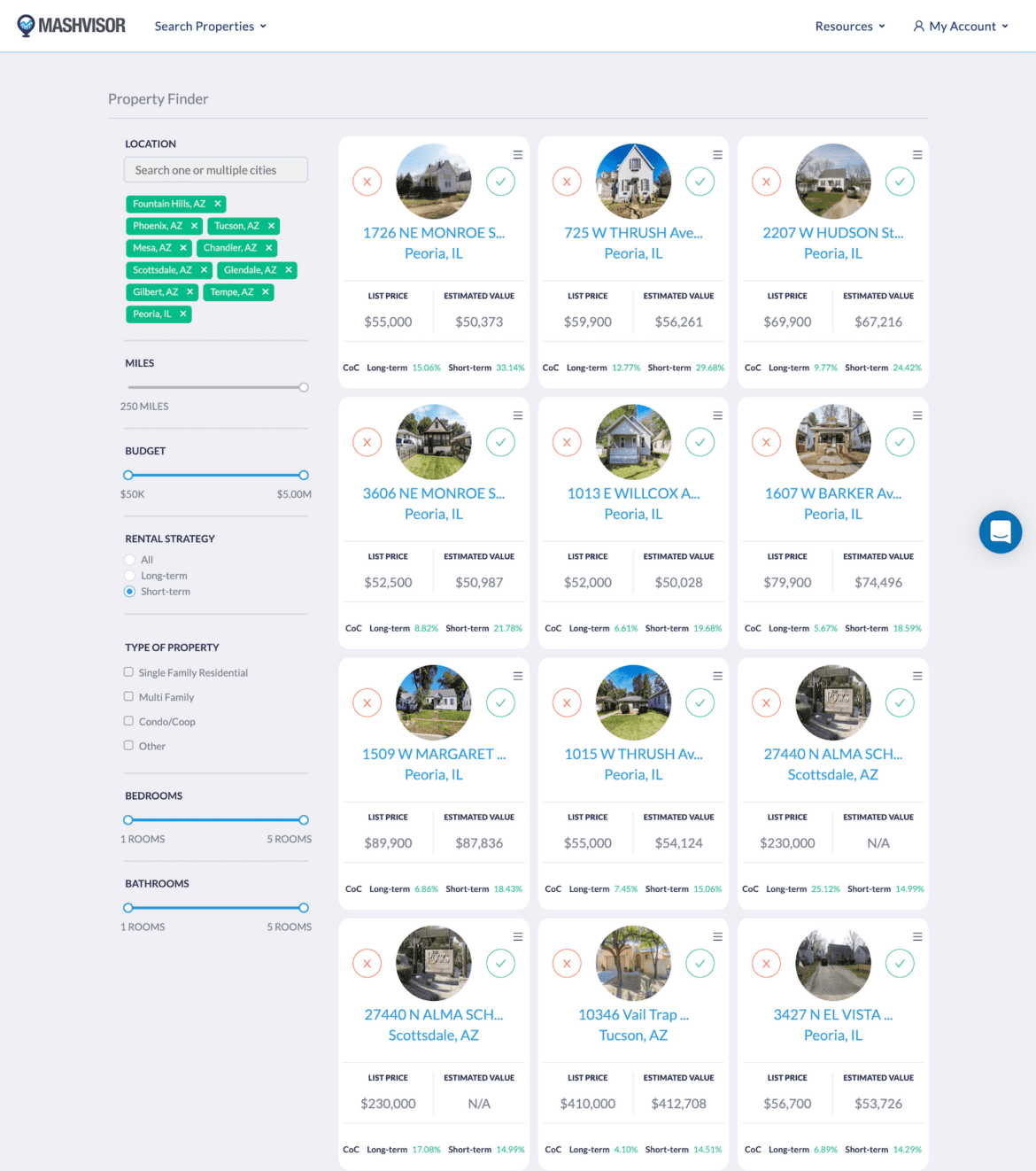
Task: Open options menu on 3427 N El Vista card
Action: (x=917, y=936)
